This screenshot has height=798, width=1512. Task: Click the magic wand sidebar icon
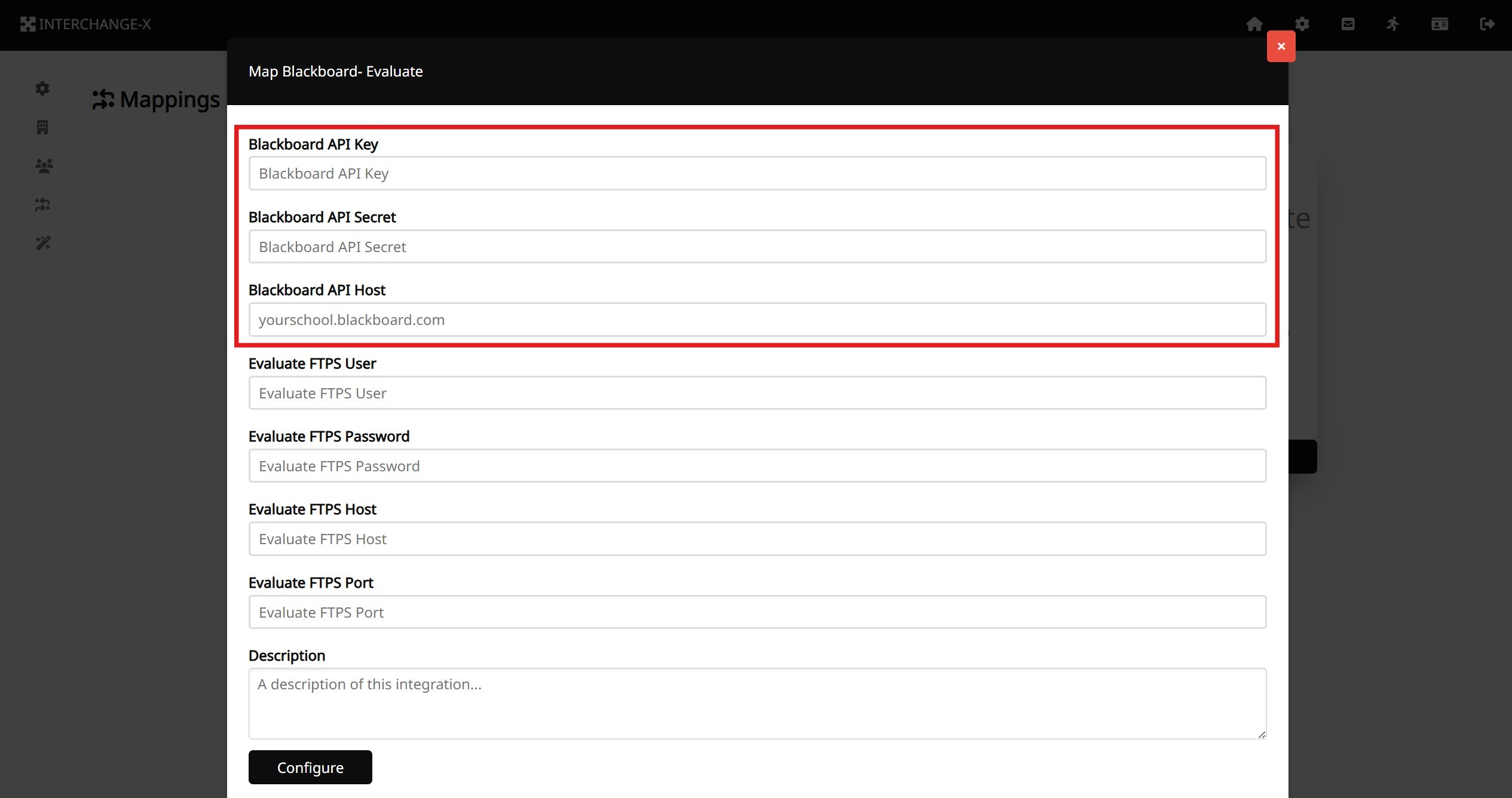[x=42, y=243]
